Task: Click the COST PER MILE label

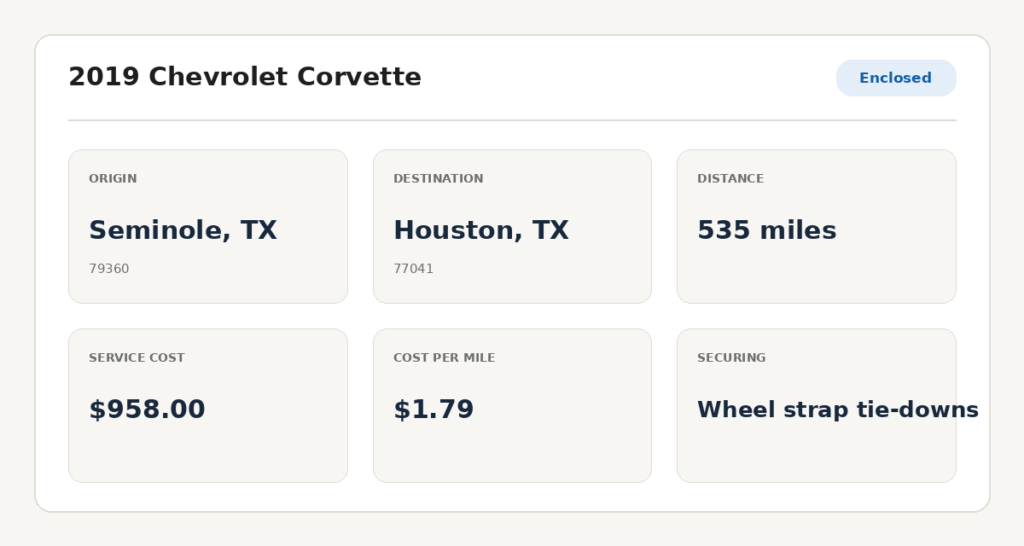Action: click(x=444, y=357)
